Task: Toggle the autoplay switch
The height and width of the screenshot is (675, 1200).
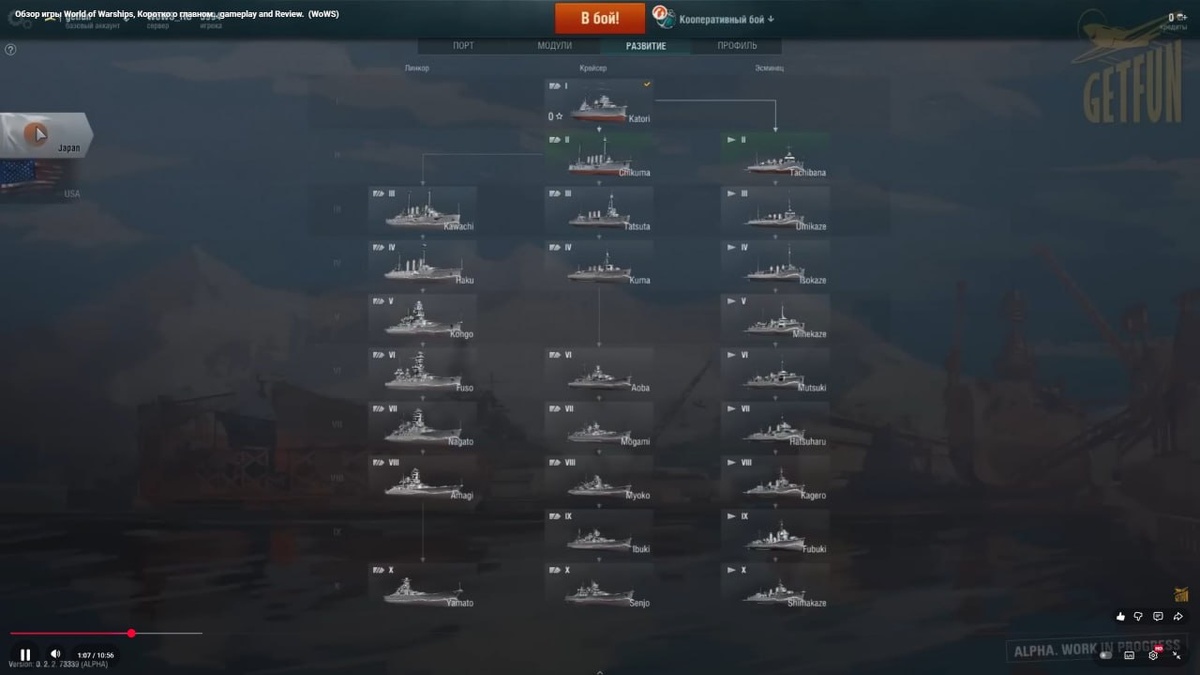Action: [1106, 655]
